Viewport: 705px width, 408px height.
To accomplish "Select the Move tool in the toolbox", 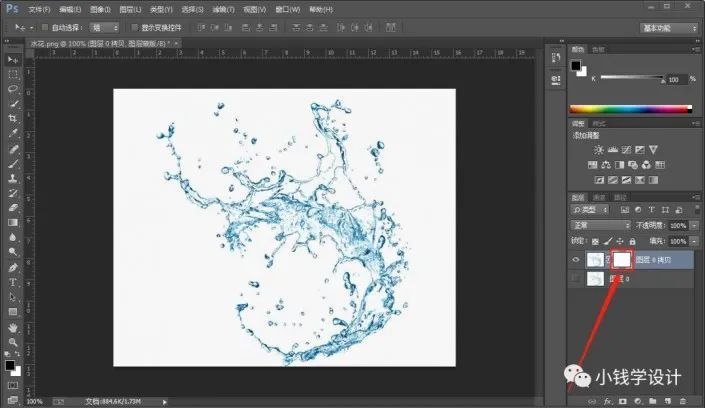I will point(13,60).
